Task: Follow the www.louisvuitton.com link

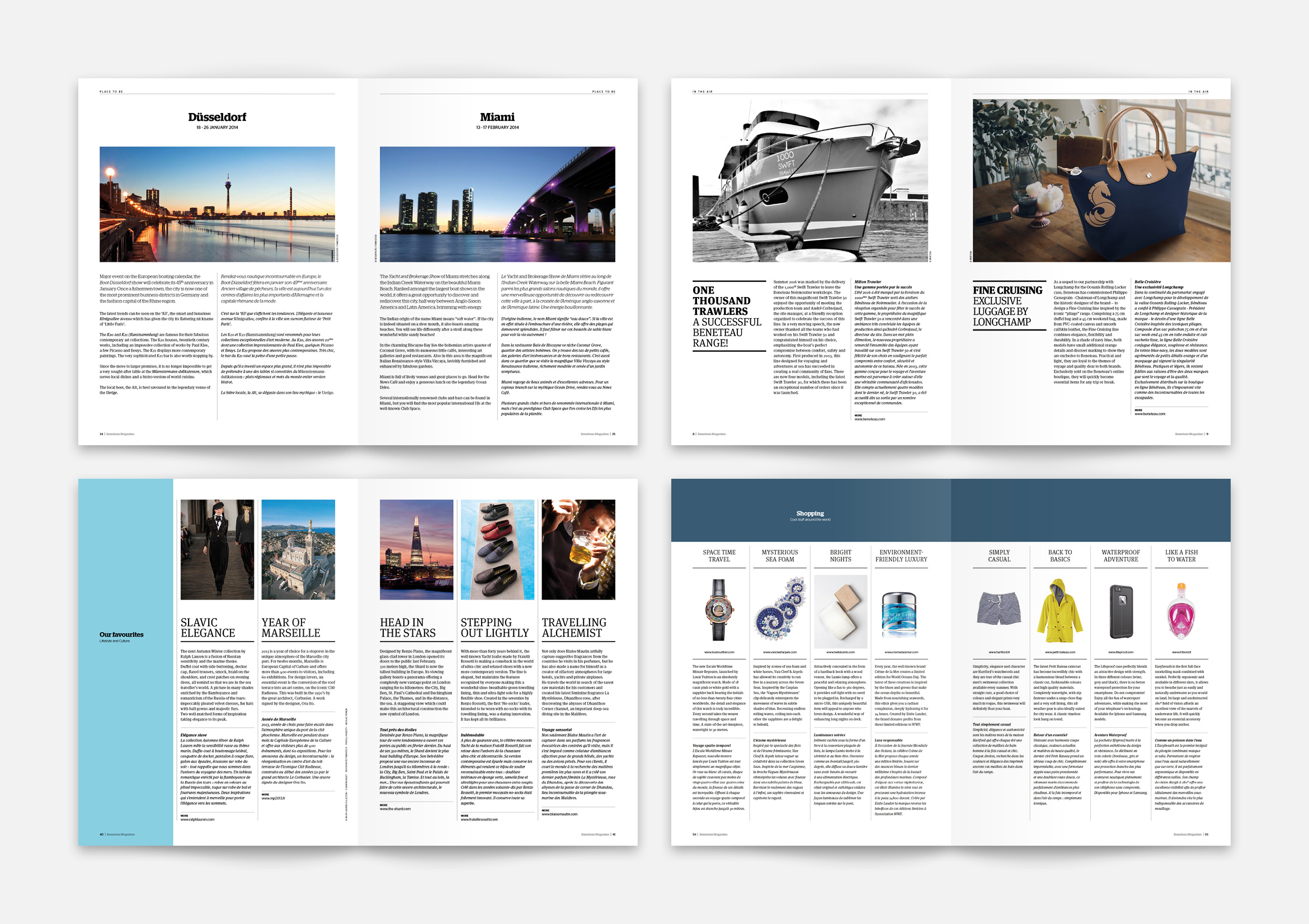Action: pyautogui.click(x=719, y=652)
